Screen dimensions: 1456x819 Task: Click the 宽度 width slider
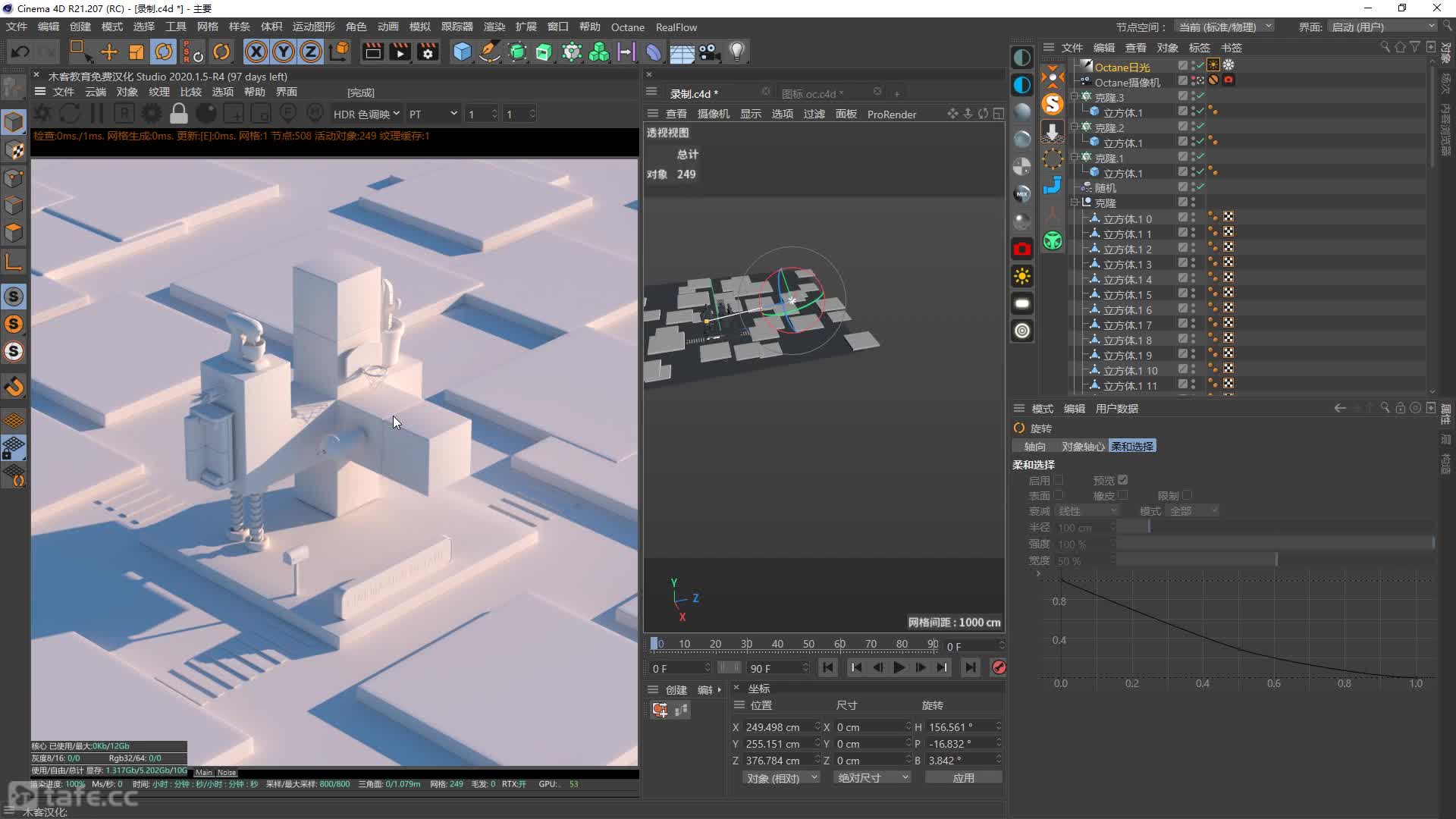(x=1276, y=560)
